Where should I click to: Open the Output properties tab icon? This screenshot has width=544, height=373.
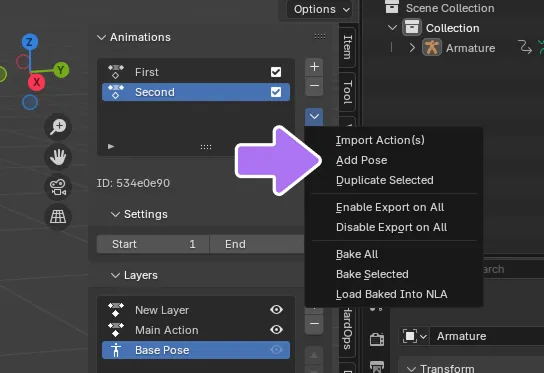[377, 366]
